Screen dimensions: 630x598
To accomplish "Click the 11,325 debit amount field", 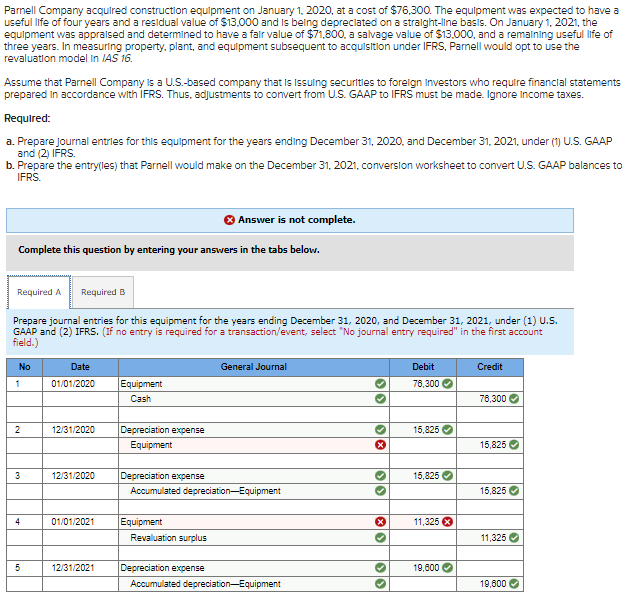I will (423, 522).
